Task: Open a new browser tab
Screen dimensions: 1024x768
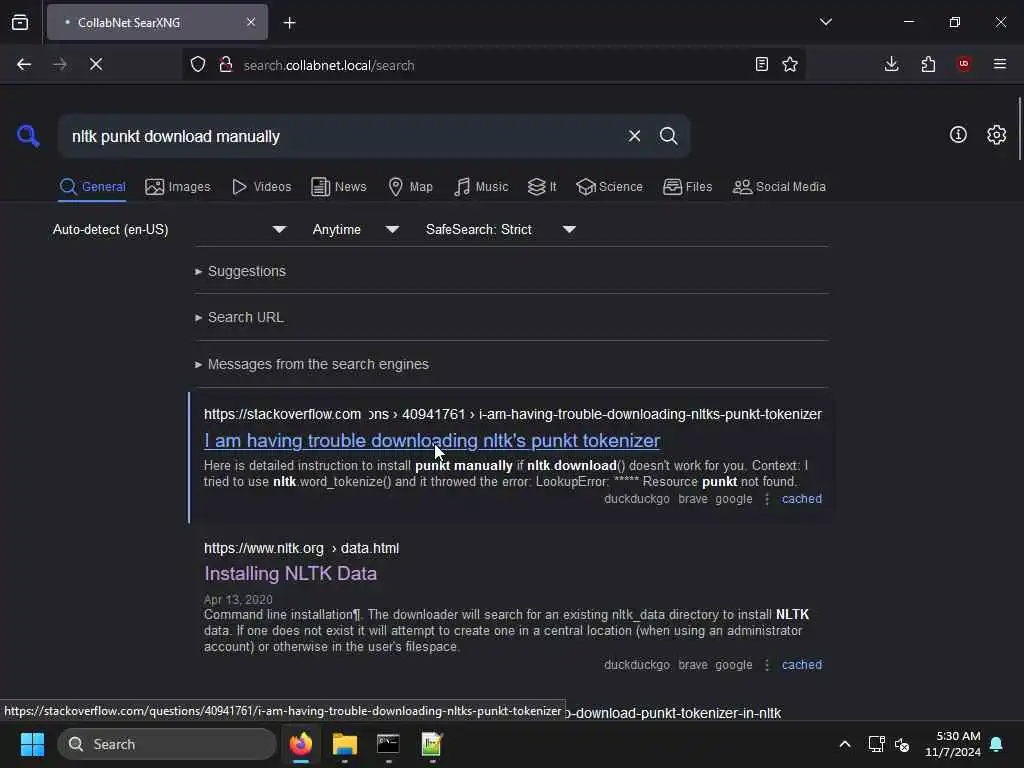Action: coord(289,23)
